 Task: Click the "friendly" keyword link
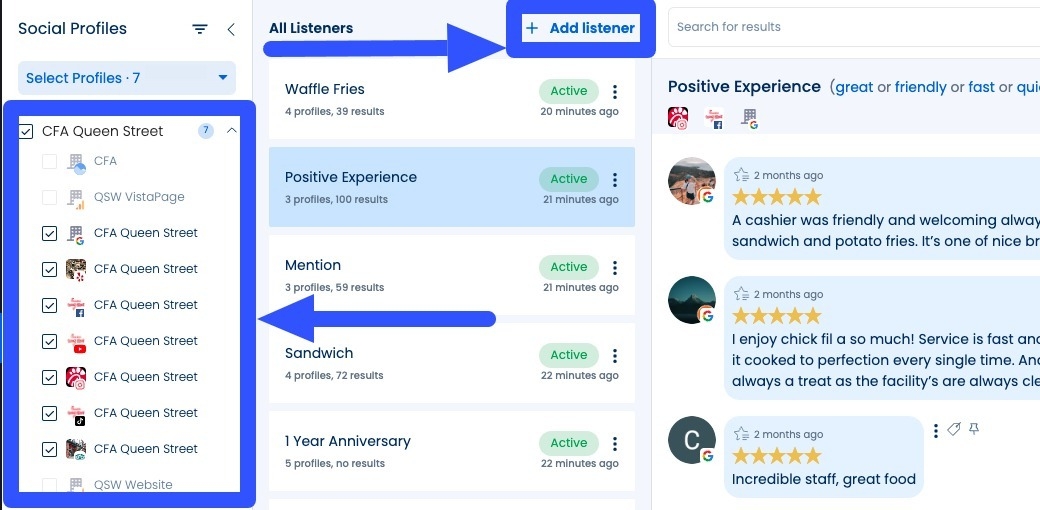tap(920, 87)
